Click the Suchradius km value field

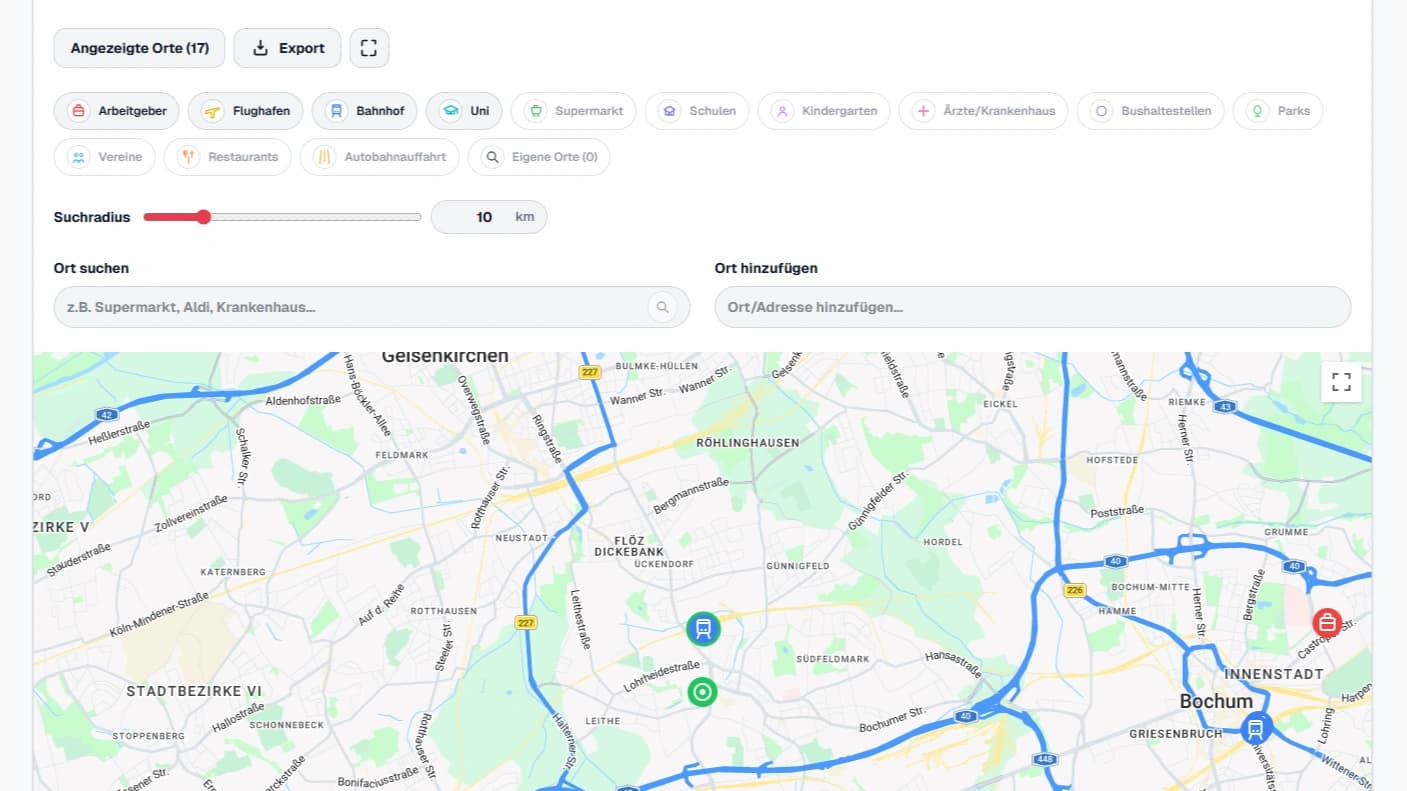coord(489,217)
